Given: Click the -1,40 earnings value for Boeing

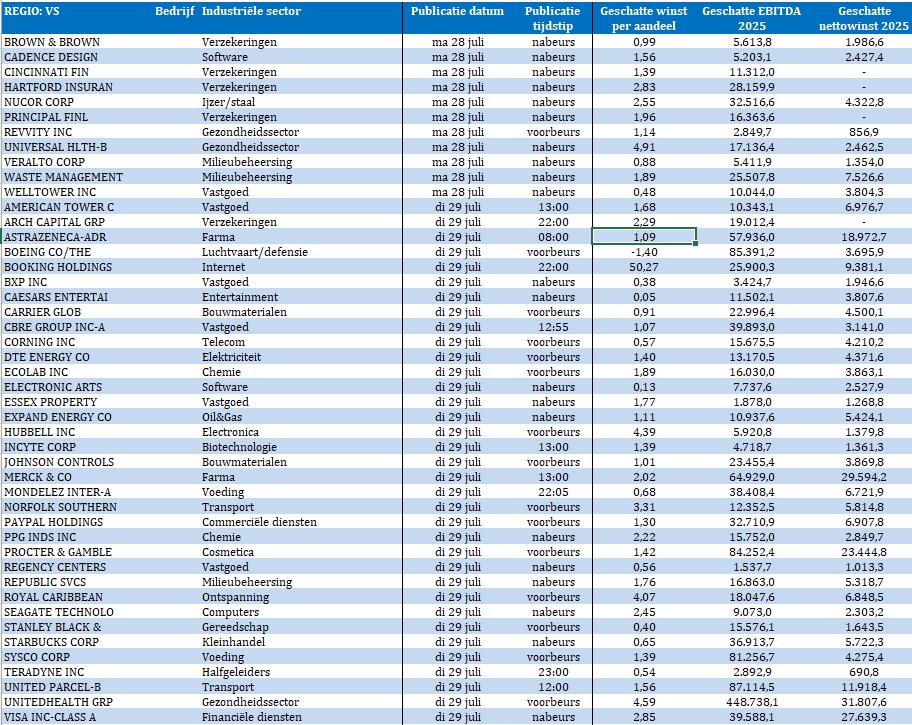Looking at the screenshot, I should point(644,252).
